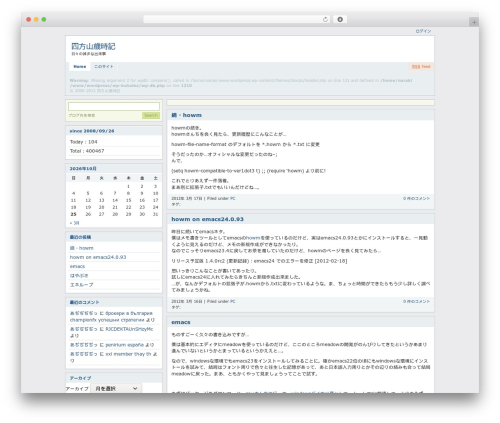Screen dimensions: 500x423
Task: Open post title 続・howm
Action: click(x=187, y=115)
